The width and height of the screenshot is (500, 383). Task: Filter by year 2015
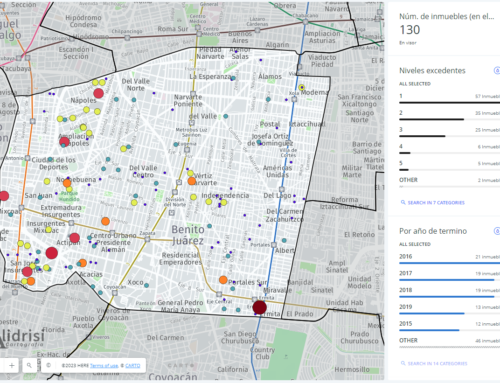pos(450,326)
